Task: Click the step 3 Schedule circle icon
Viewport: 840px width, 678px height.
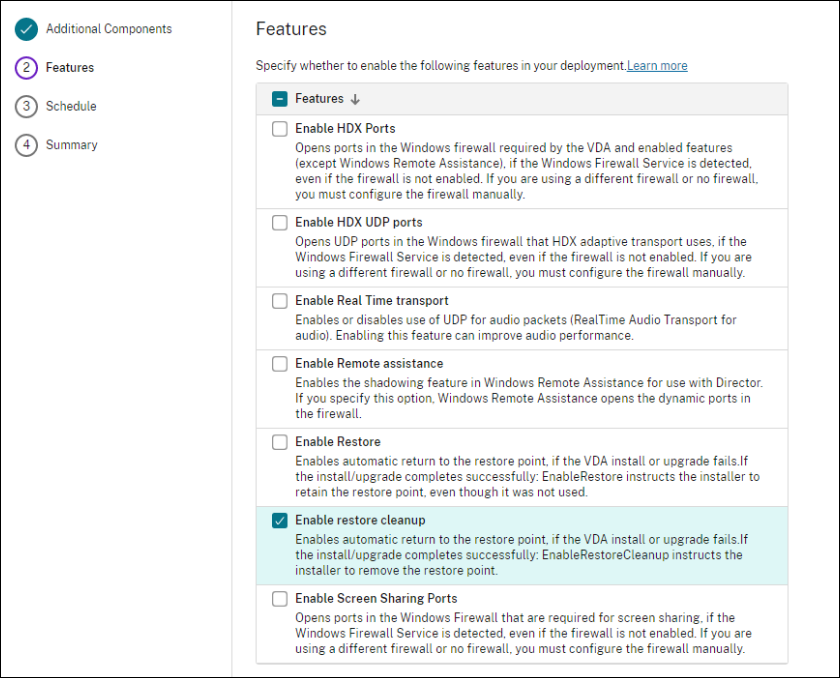Action: point(26,106)
